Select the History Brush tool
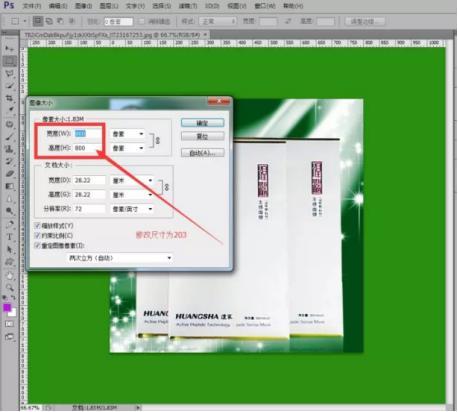458x412 pixels. pyautogui.click(x=9, y=161)
